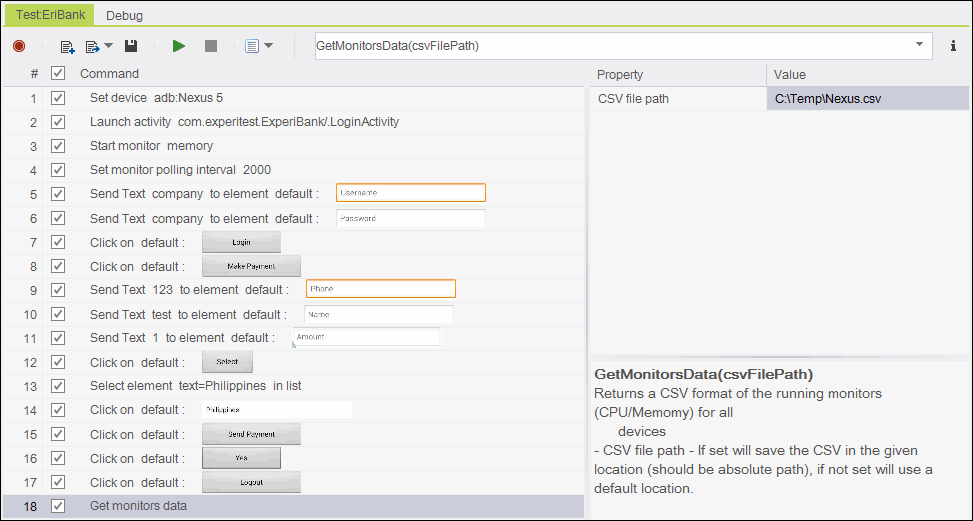The height and width of the screenshot is (521, 973).
Task: Click the add new script icon
Action: tap(67, 46)
